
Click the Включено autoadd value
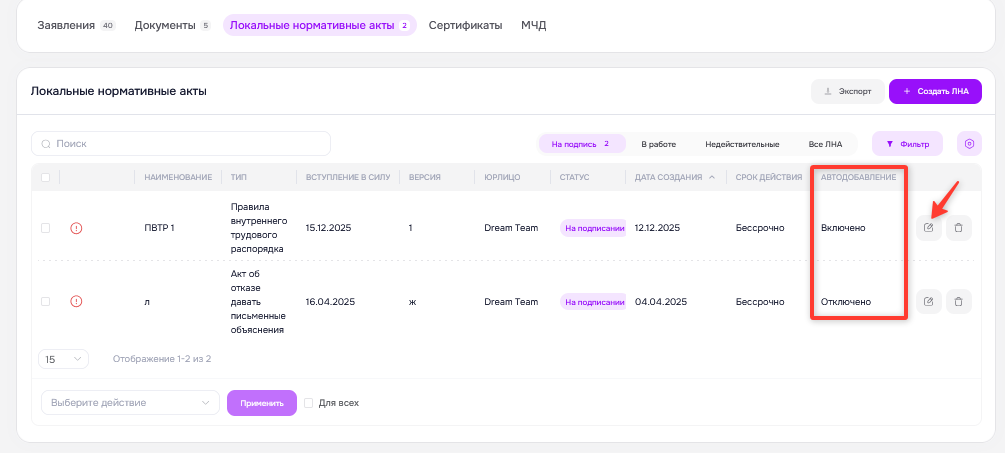(x=843, y=228)
